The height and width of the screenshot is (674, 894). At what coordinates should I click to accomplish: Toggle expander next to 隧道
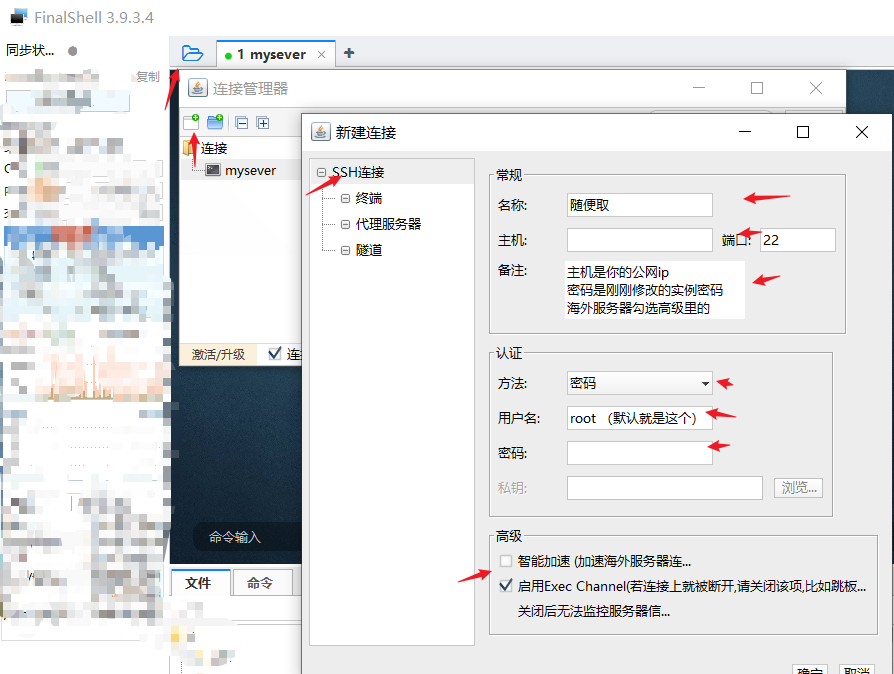coord(345,250)
